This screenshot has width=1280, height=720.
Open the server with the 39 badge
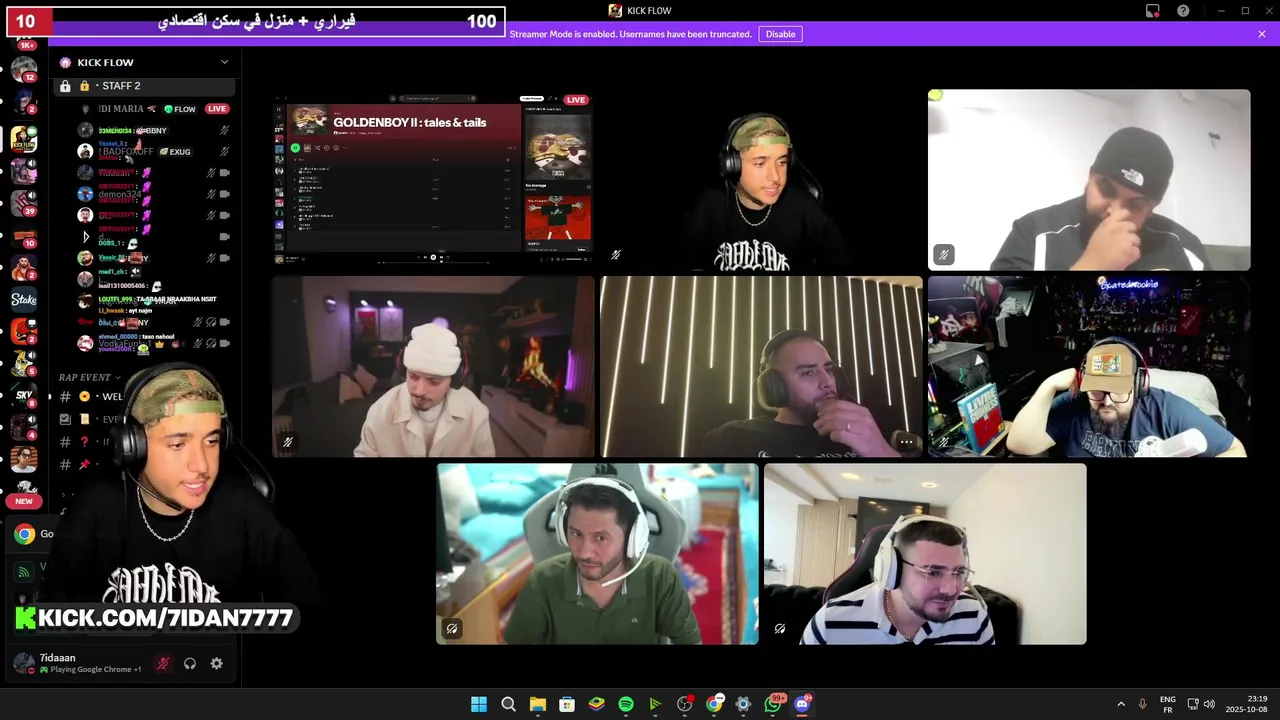coord(24,203)
